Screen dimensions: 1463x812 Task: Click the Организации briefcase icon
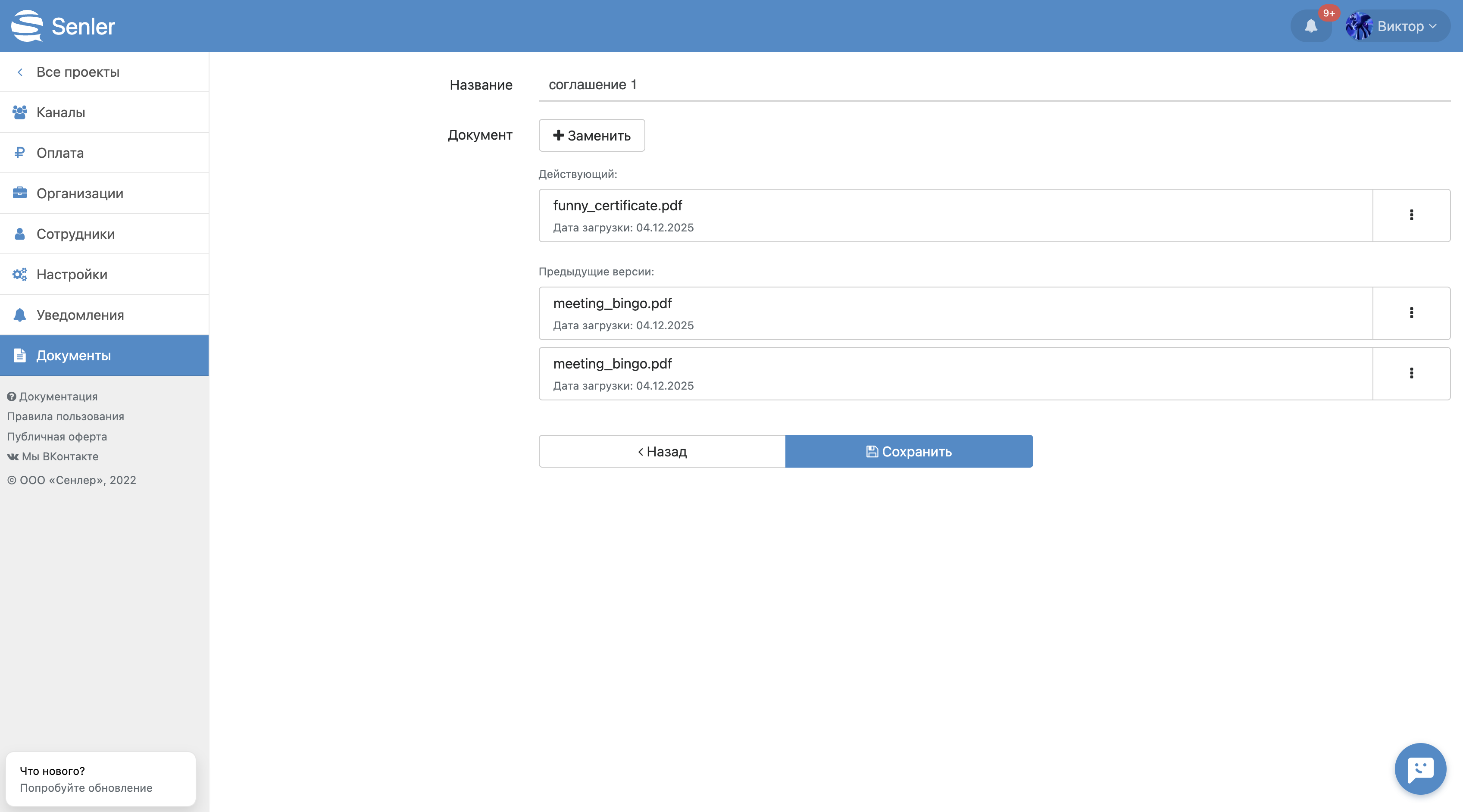(x=20, y=193)
